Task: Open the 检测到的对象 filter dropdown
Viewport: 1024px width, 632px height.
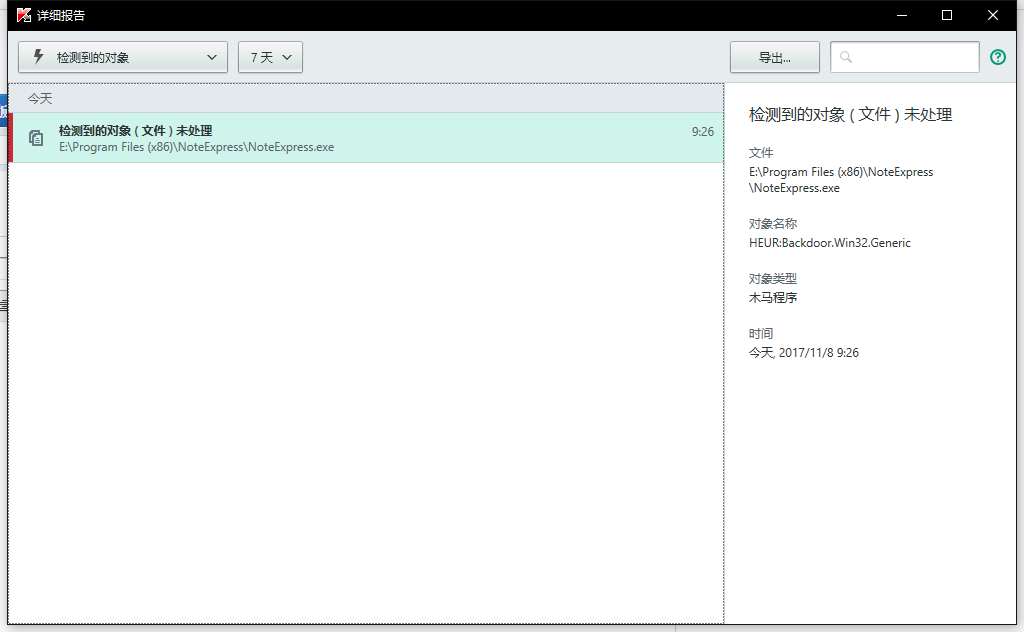Action: (123, 57)
